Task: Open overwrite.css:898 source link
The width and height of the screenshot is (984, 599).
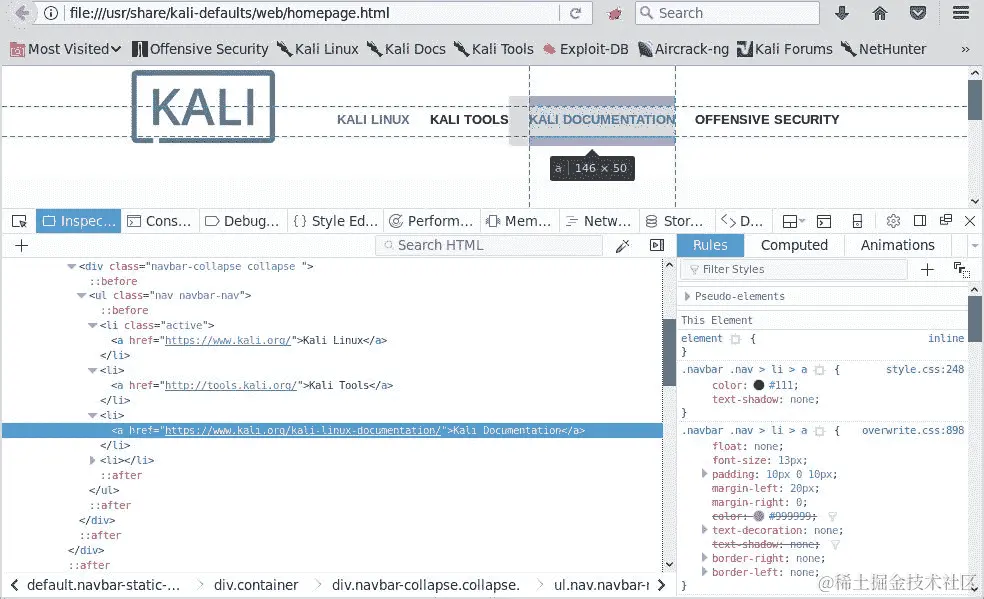Action: [912, 430]
